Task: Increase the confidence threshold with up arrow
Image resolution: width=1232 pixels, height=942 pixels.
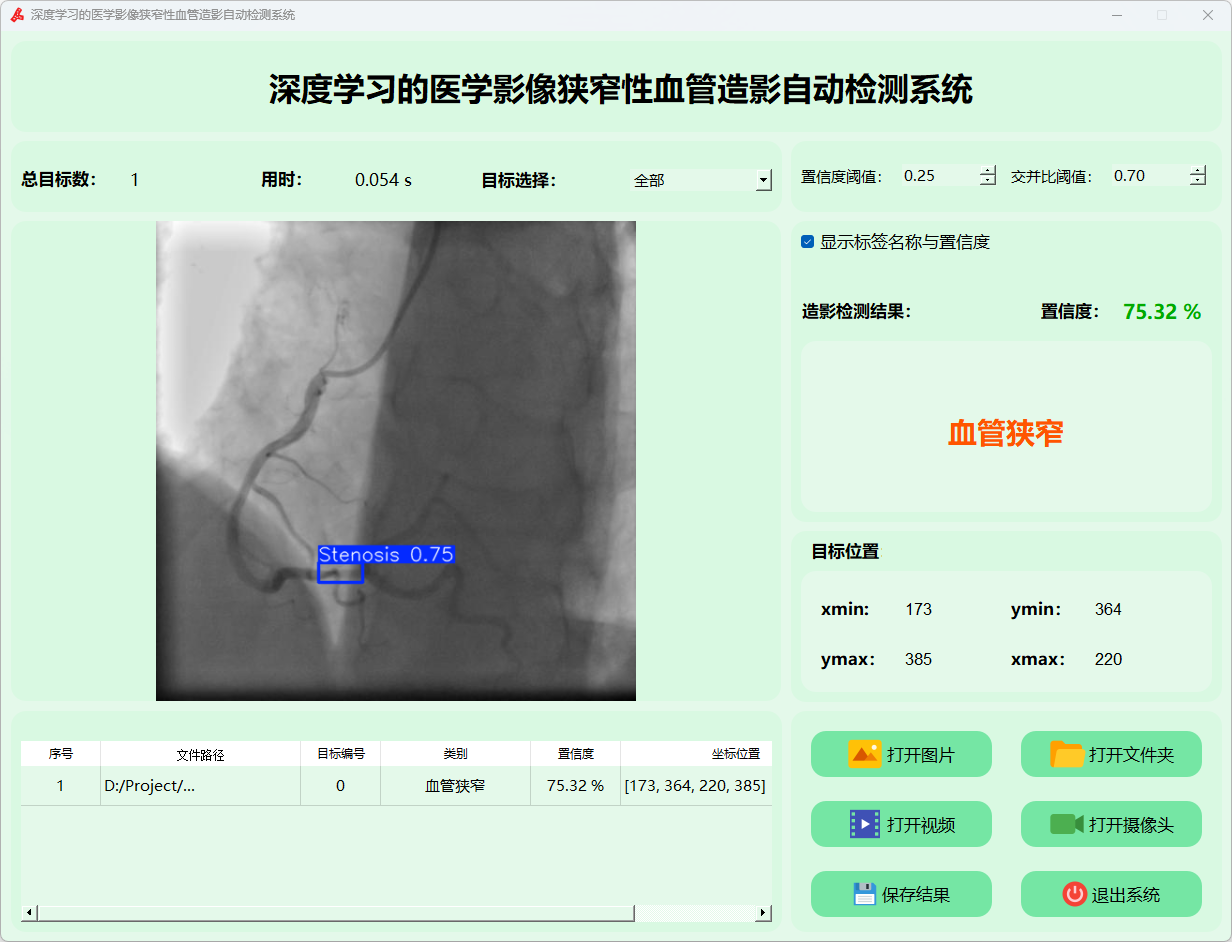Action: 988,171
